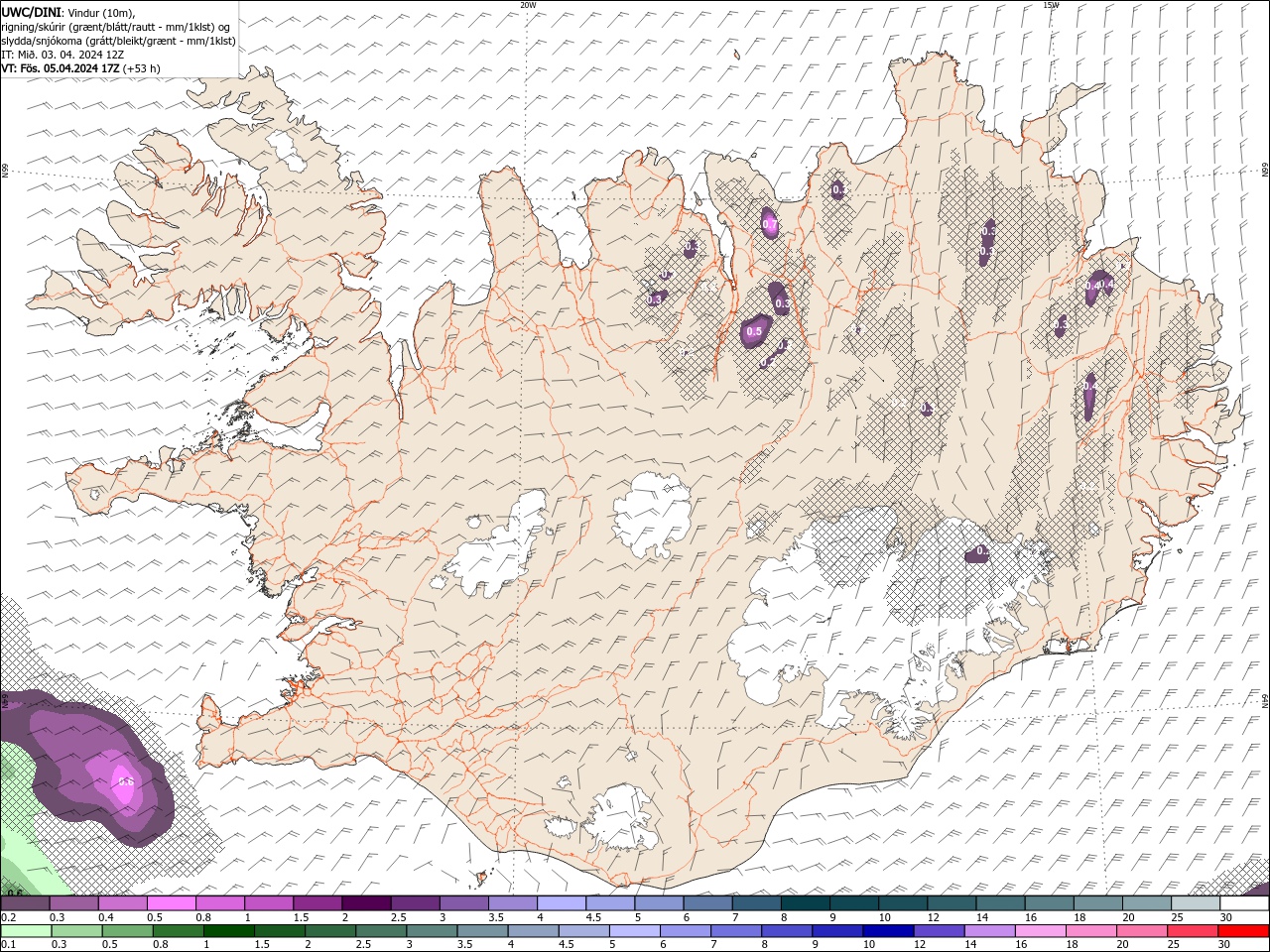Pick the rain legend swatch between 25 and 30

[x=1192, y=931]
